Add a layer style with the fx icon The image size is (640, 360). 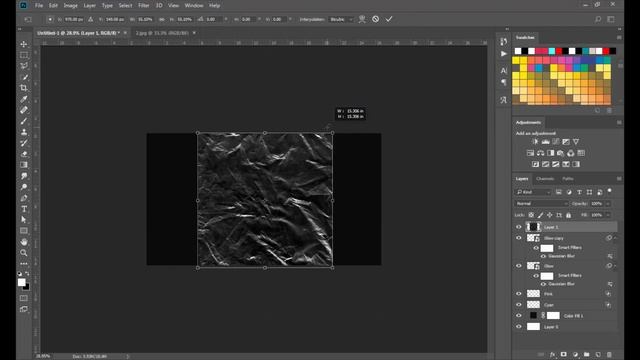(x=552, y=355)
